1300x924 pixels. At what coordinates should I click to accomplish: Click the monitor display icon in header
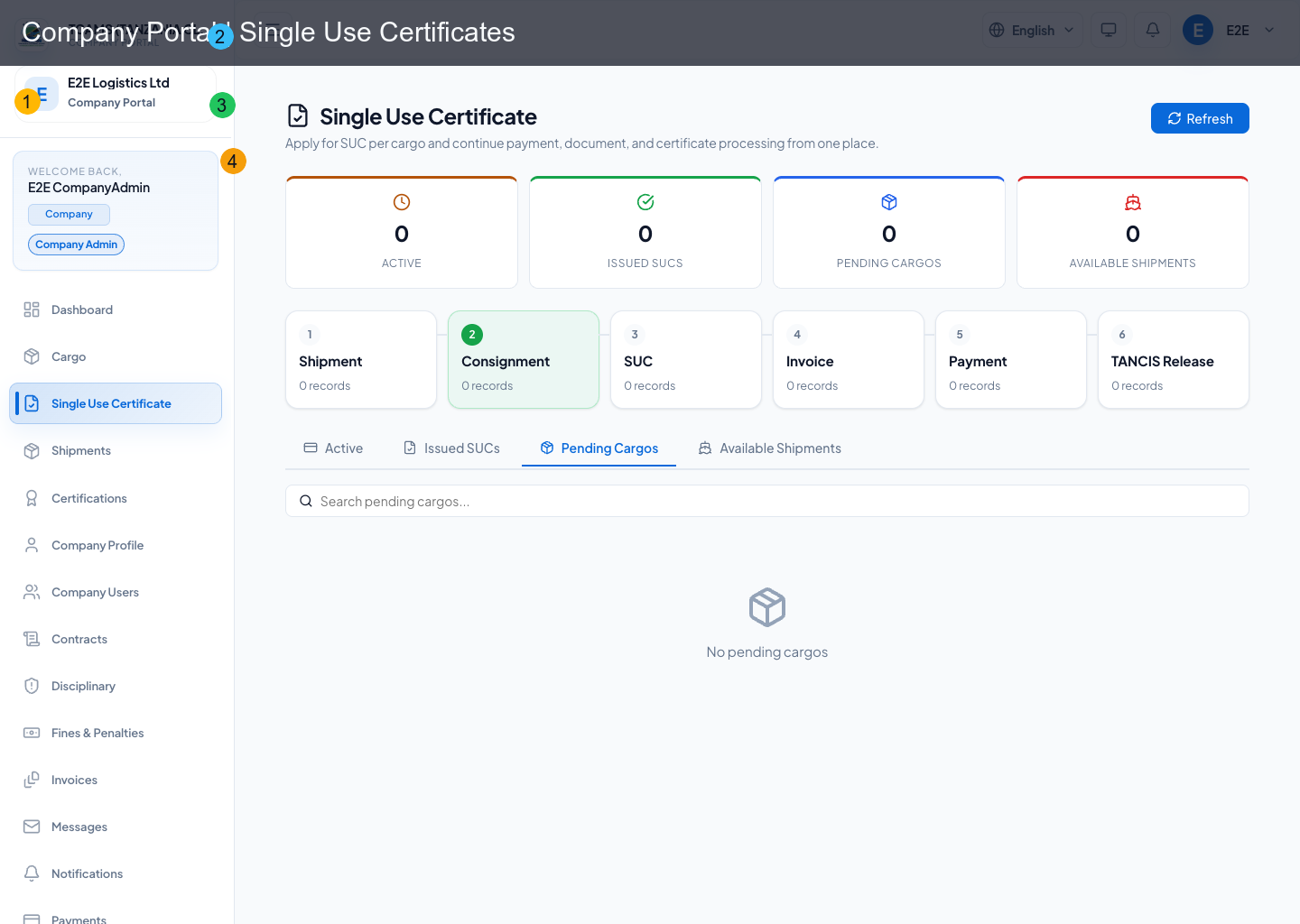[1109, 30]
